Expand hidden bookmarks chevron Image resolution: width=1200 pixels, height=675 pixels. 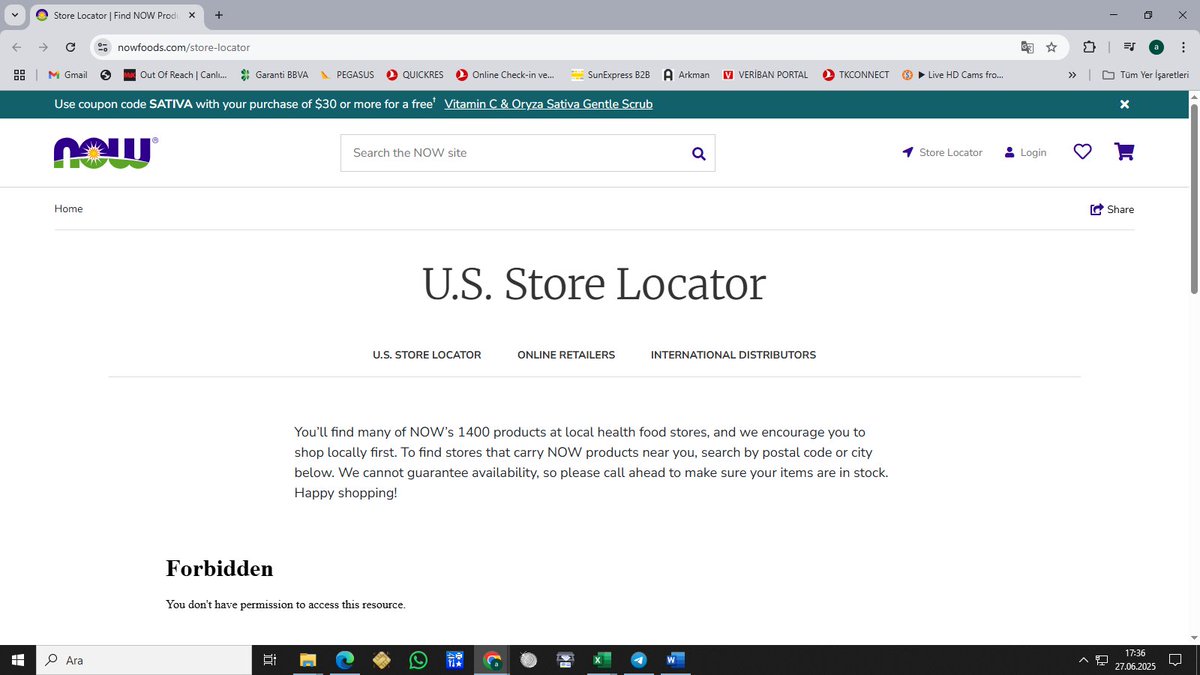(1072, 75)
